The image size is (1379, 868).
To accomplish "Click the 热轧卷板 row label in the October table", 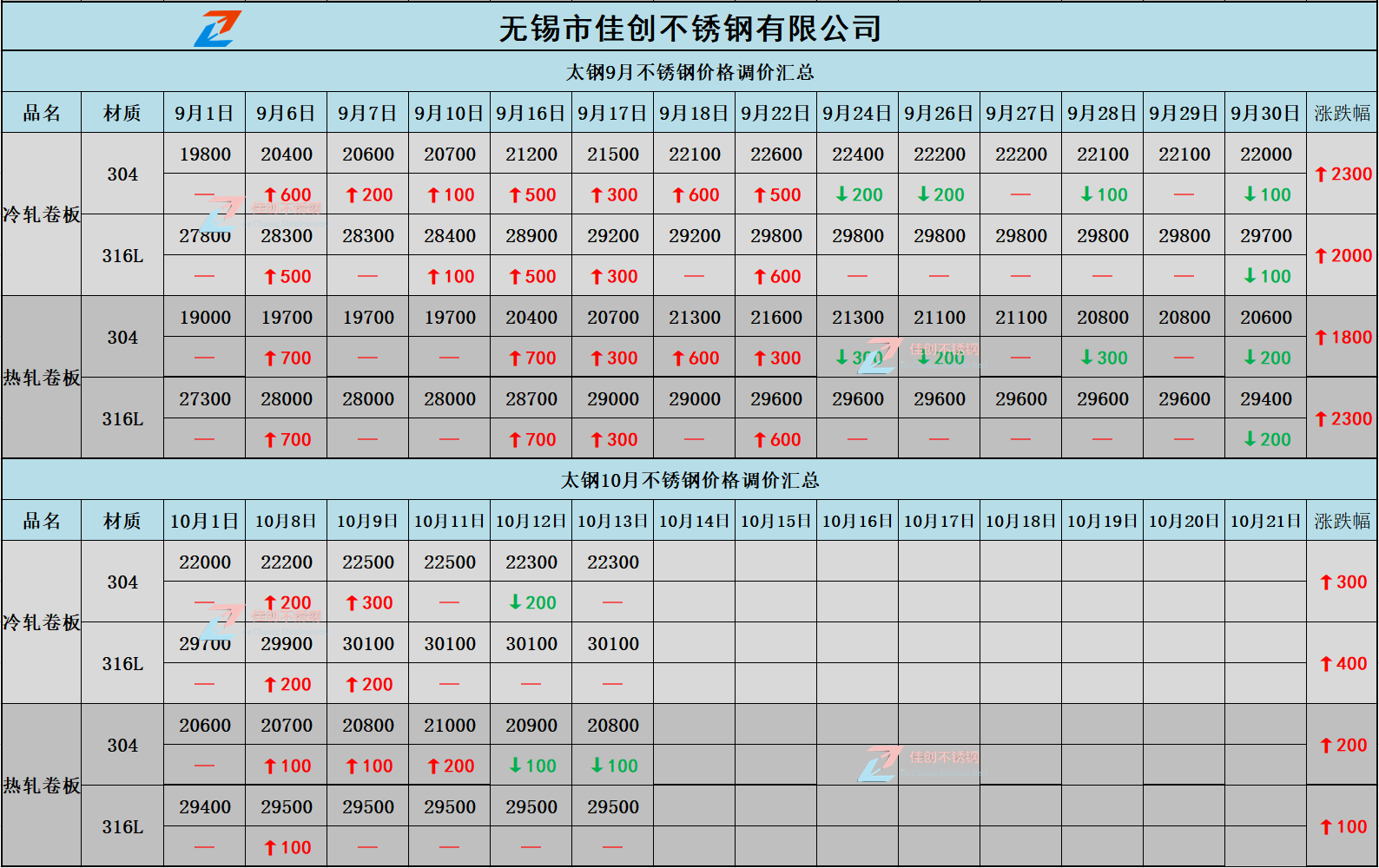I will 42,786.
